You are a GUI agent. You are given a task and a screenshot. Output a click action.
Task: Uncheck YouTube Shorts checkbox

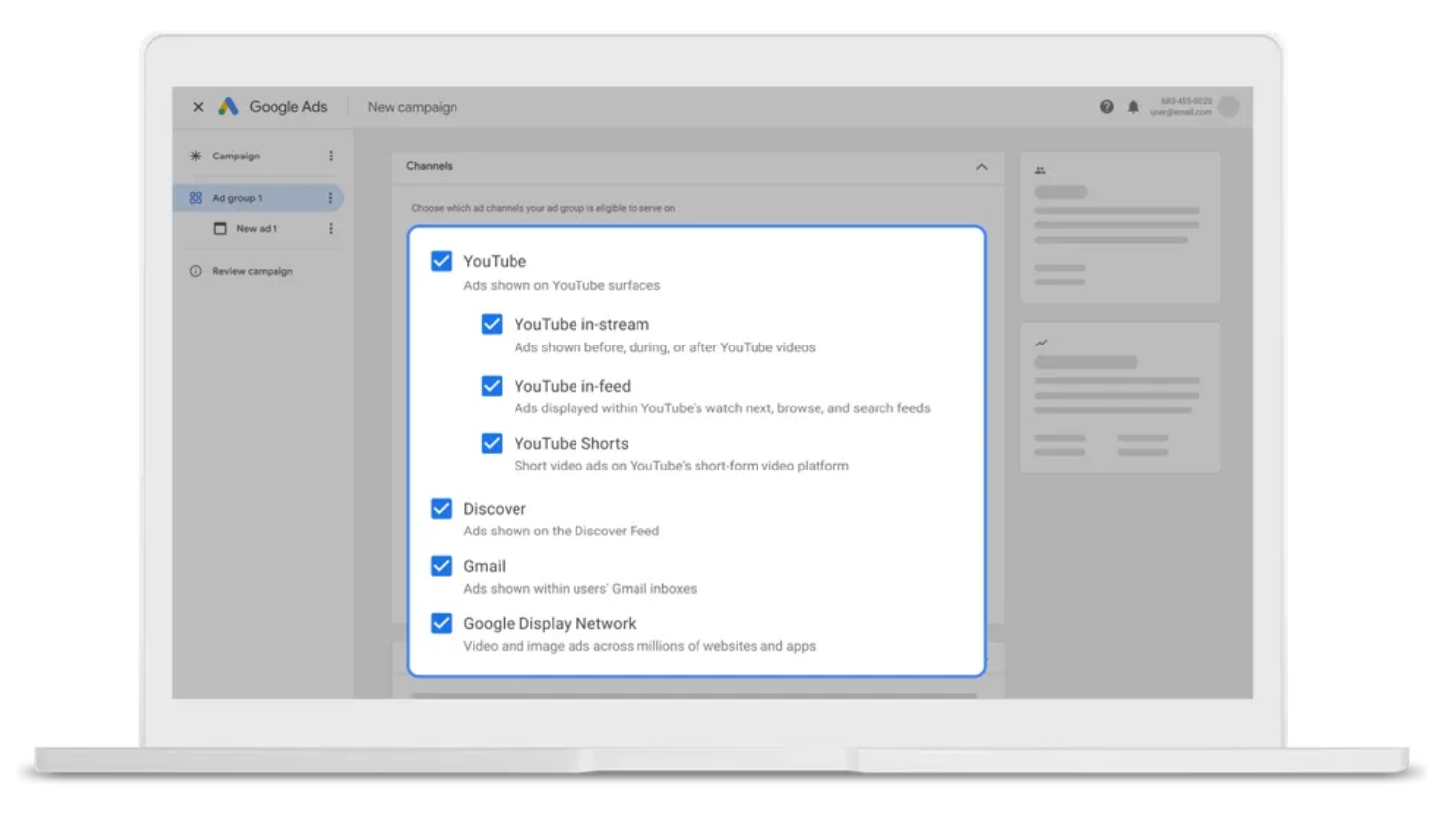click(492, 443)
